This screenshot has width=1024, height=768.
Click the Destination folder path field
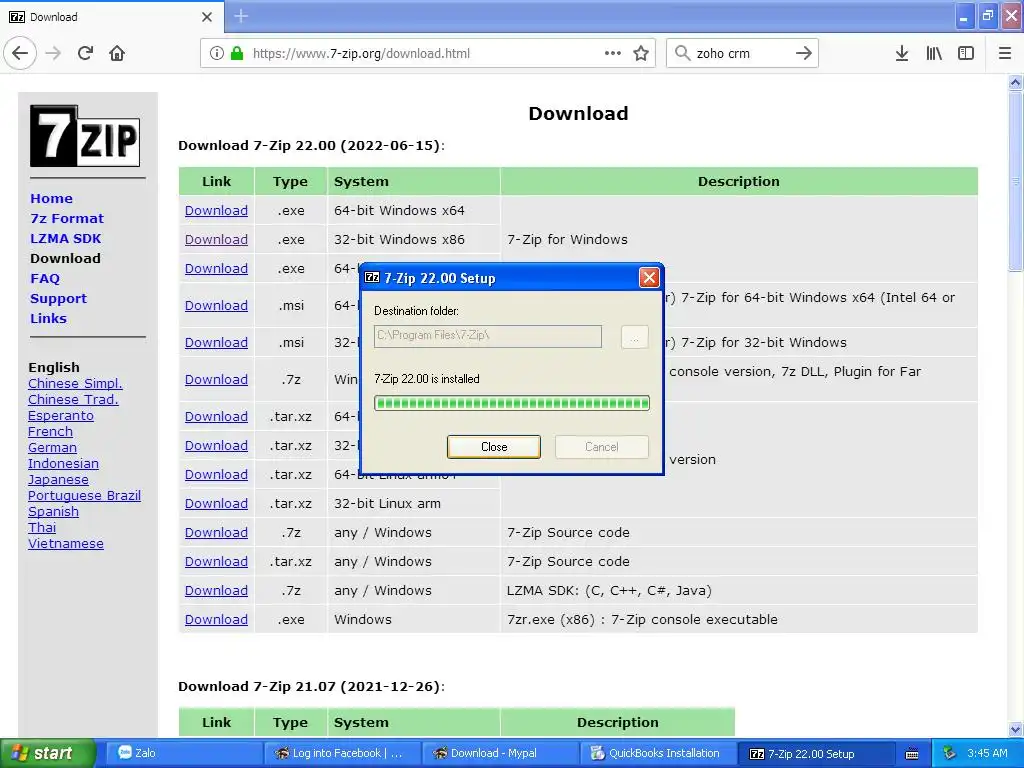[488, 336]
